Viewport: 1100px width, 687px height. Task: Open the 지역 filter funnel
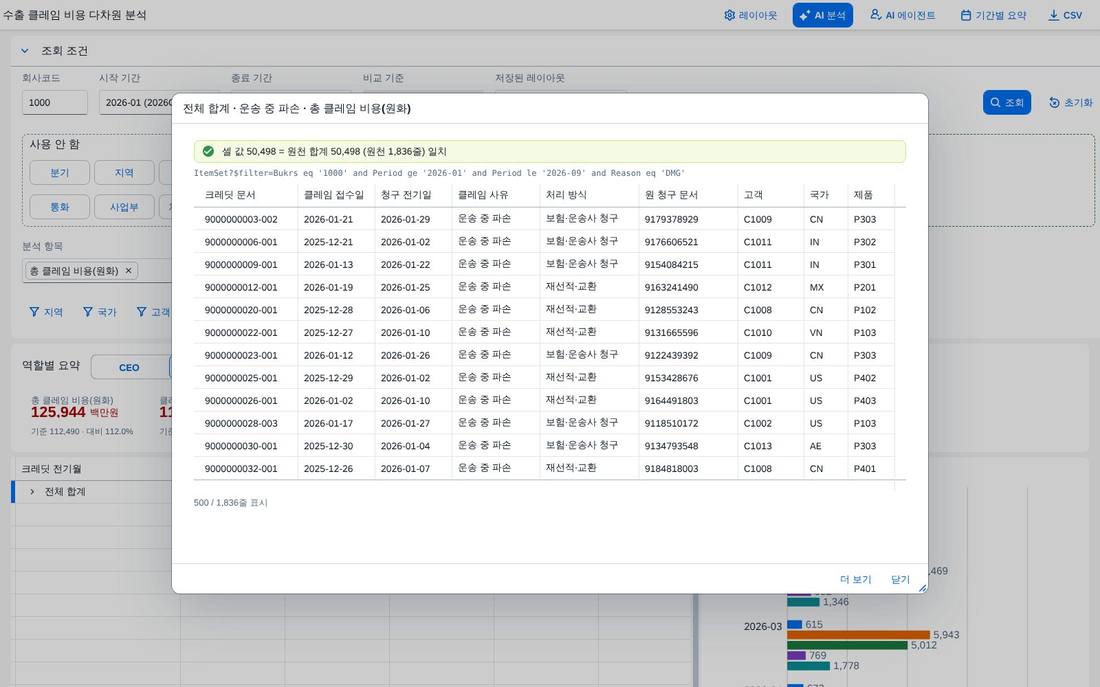[46, 312]
